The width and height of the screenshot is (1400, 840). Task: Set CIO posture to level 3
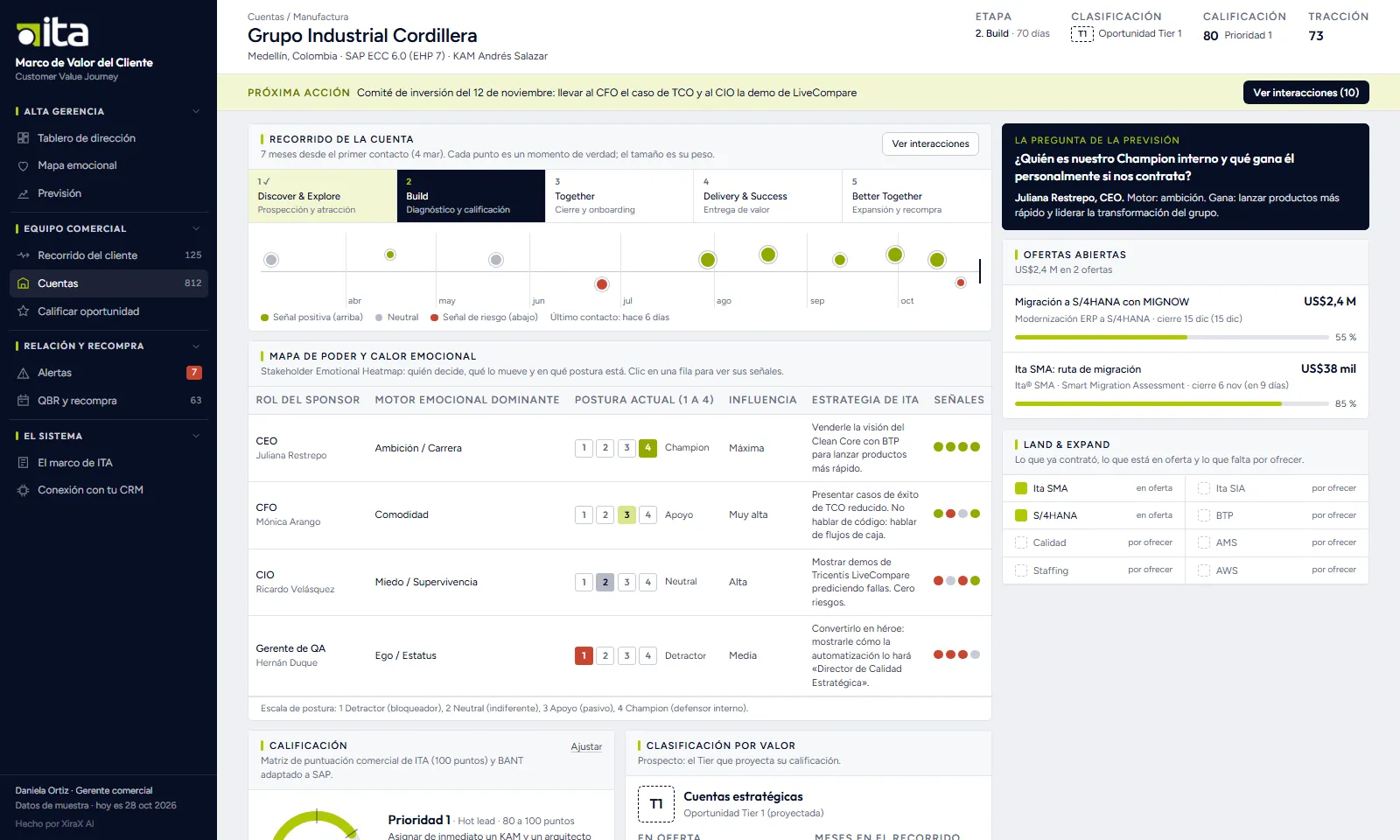(x=626, y=582)
